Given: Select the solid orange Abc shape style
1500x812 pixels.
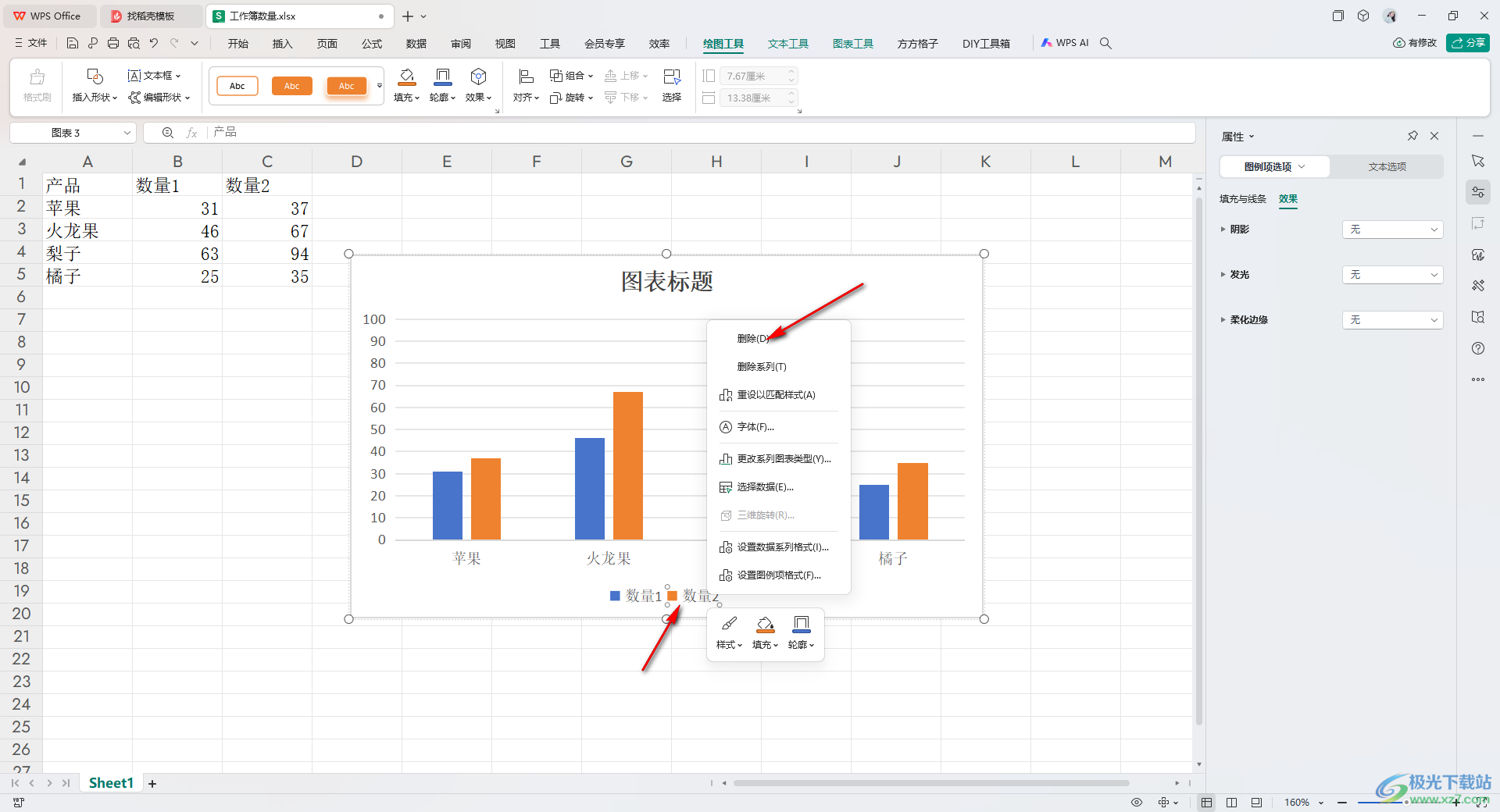Looking at the screenshot, I should [292, 86].
